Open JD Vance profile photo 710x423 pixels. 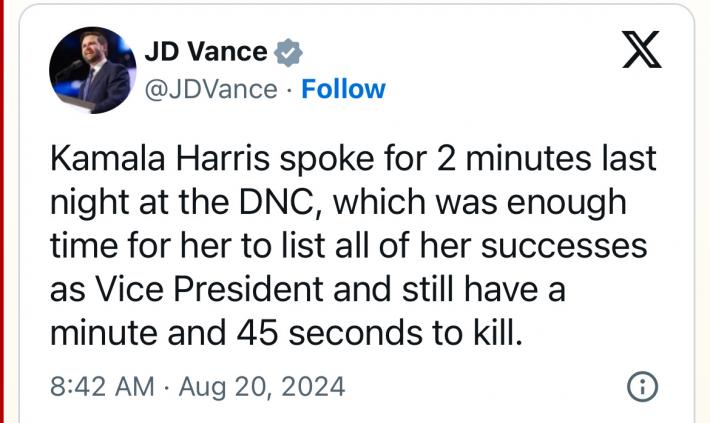point(93,70)
